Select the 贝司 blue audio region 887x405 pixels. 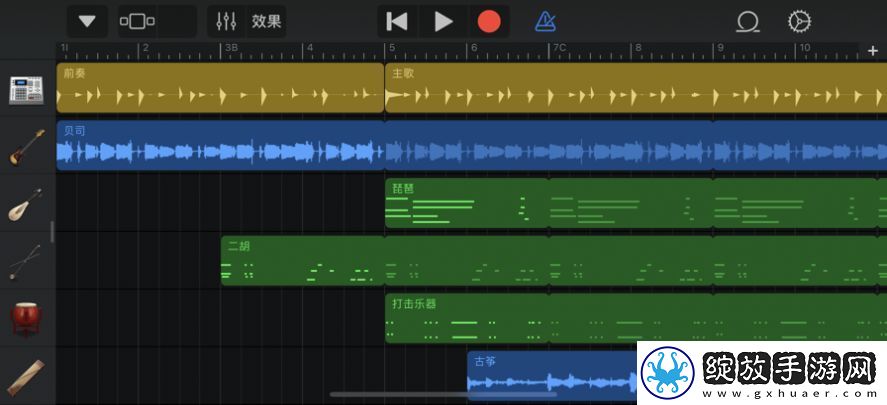220,145
